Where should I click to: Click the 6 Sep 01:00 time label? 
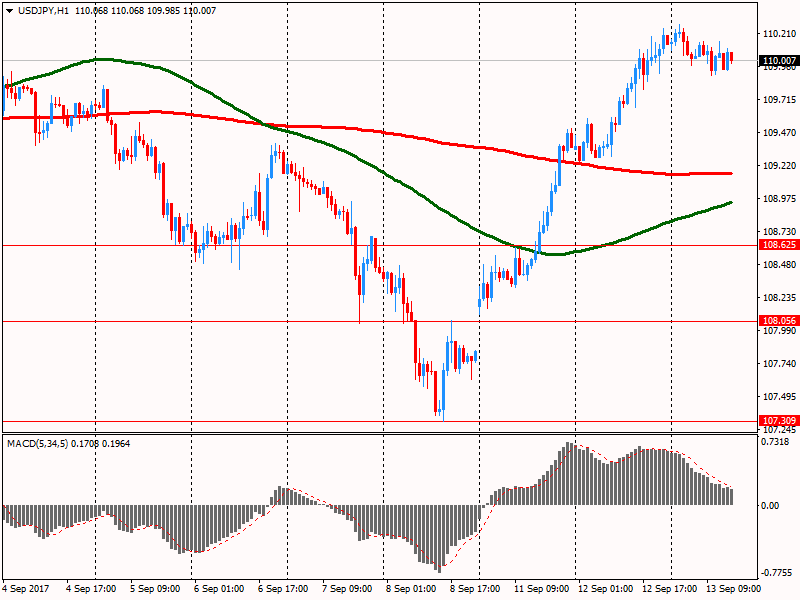pos(219,589)
